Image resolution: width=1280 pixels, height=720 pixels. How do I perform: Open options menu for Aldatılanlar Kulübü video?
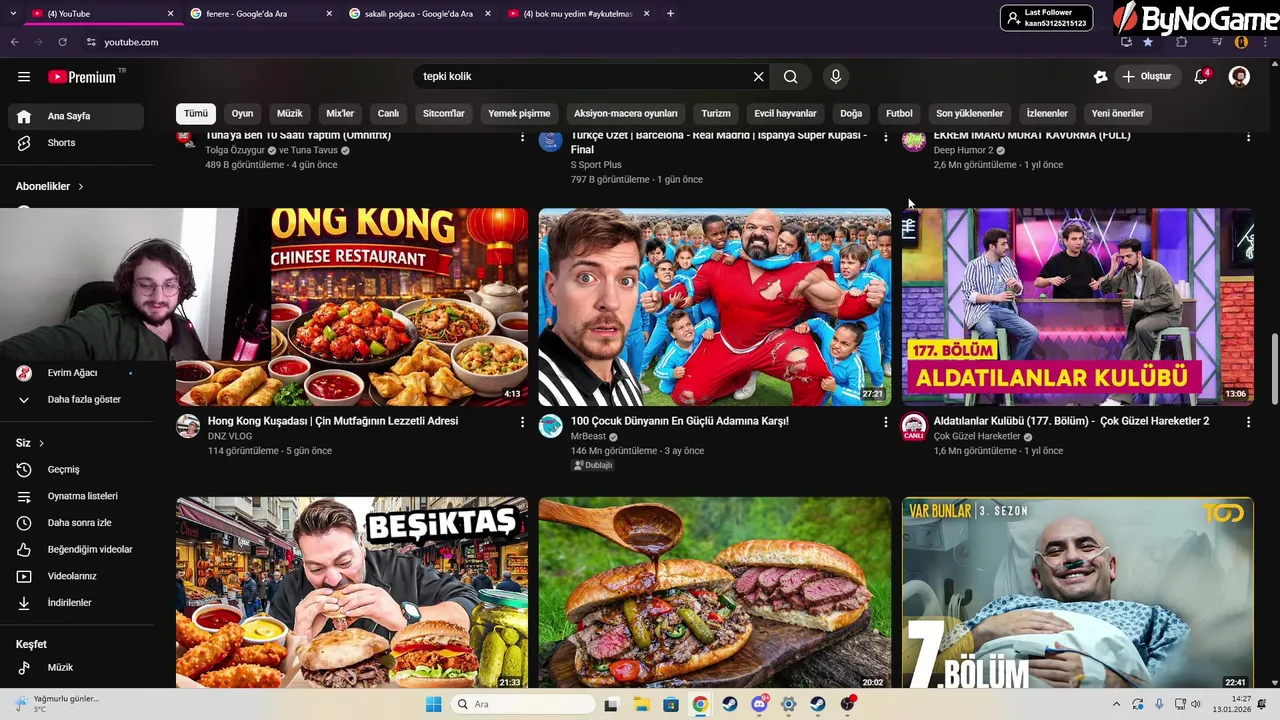pyautogui.click(x=1248, y=423)
